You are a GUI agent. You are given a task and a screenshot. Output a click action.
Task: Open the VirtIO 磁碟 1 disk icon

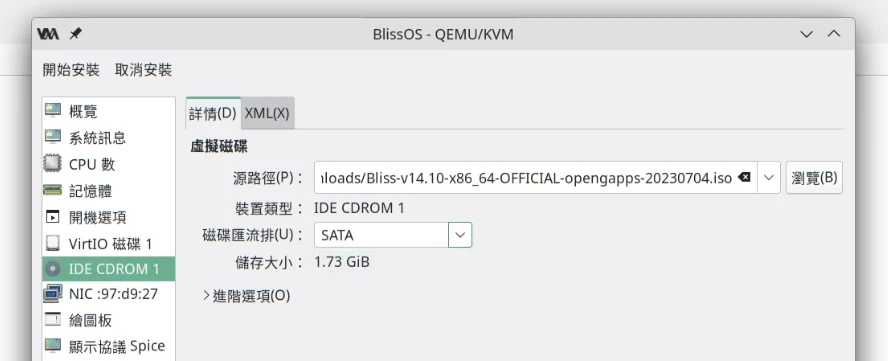tap(53, 243)
